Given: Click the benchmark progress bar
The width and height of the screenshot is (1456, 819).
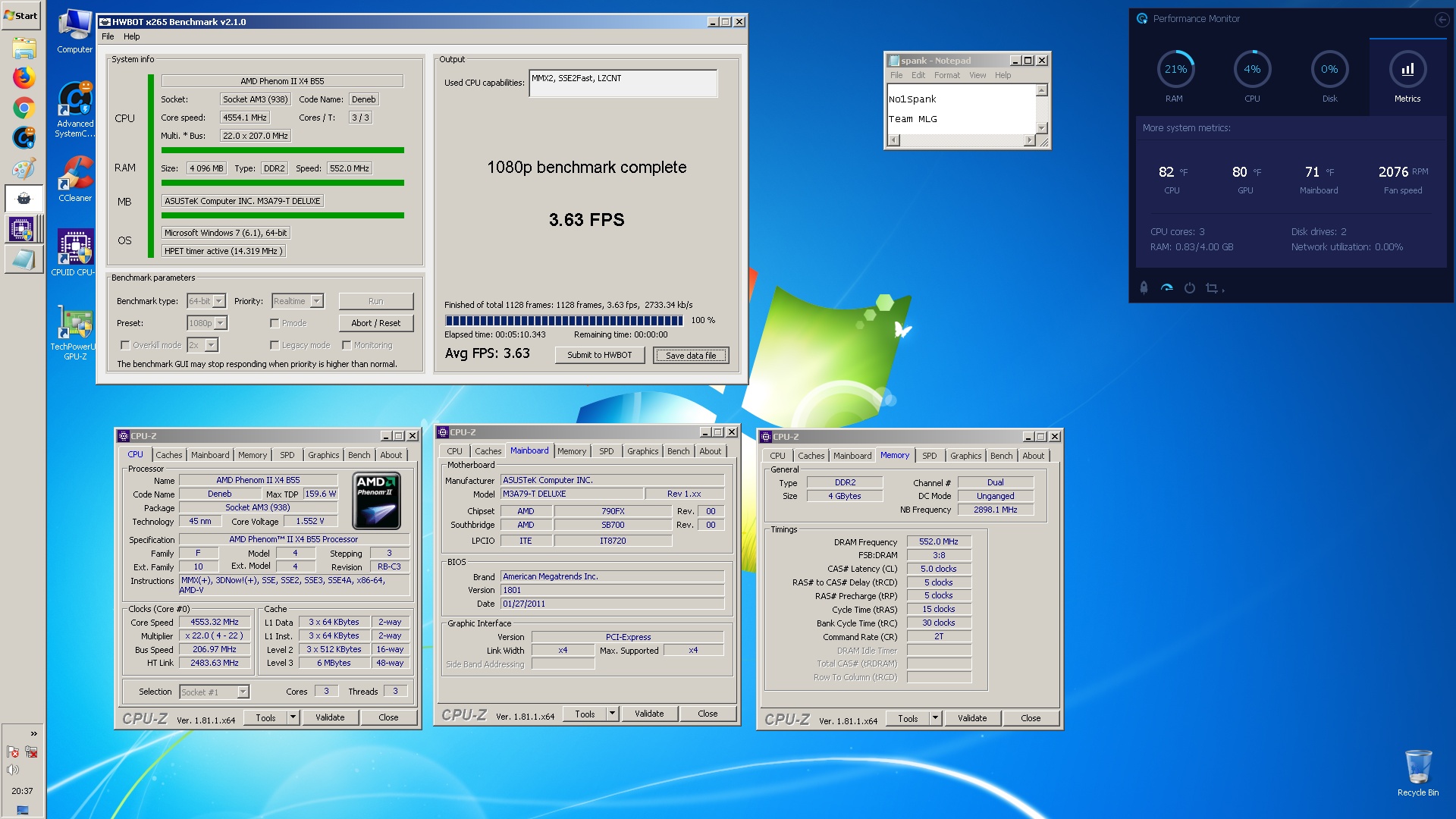Looking at the screenshot, I should tap(564, 321).
